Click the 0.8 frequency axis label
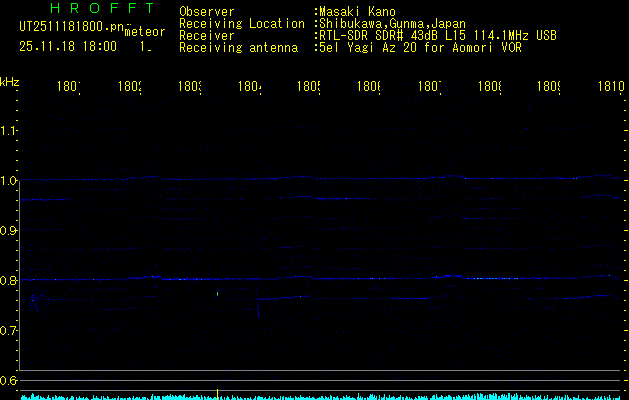 tap(9, 281)
